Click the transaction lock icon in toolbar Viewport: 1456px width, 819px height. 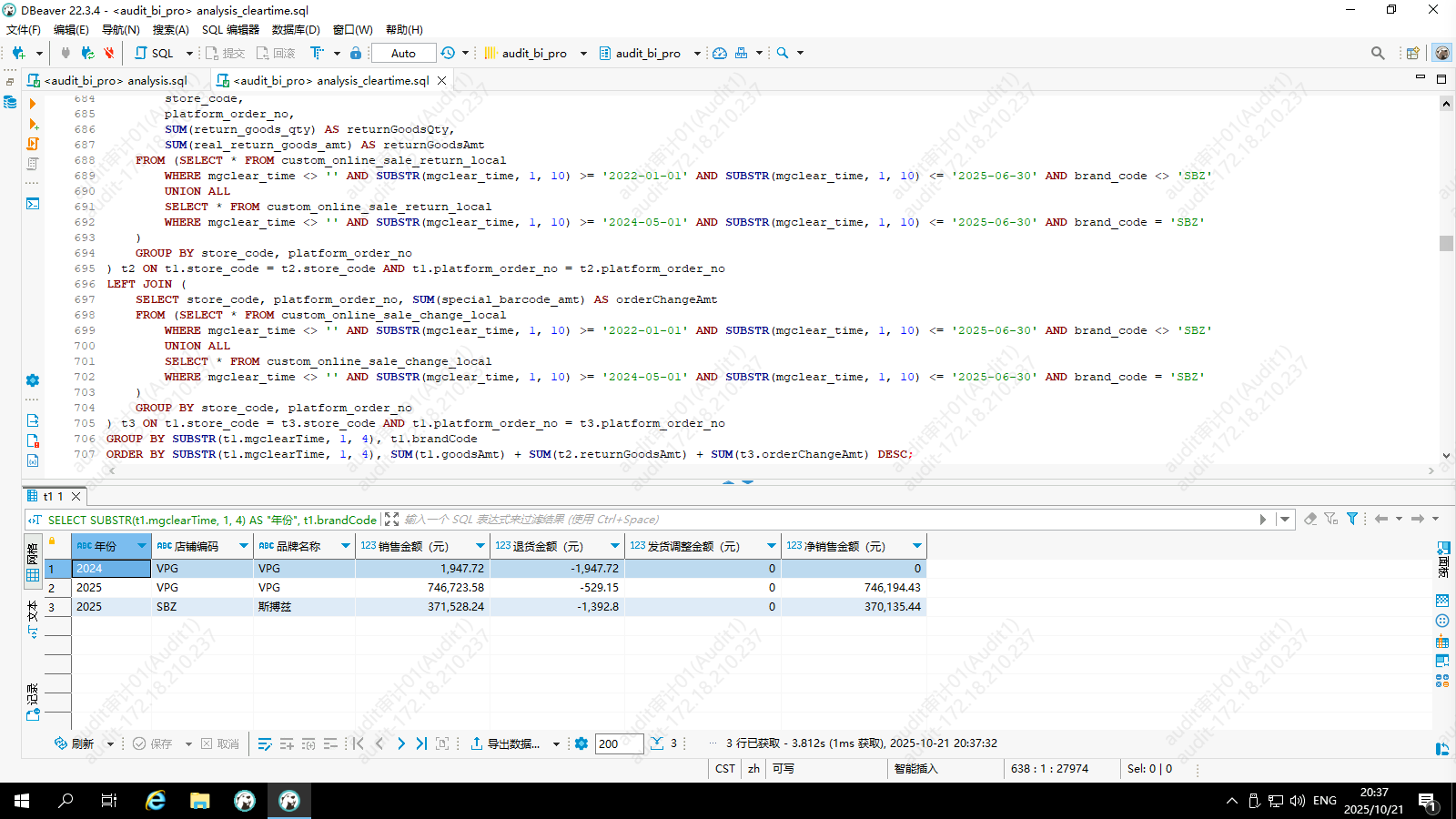(x=356, y=53)
